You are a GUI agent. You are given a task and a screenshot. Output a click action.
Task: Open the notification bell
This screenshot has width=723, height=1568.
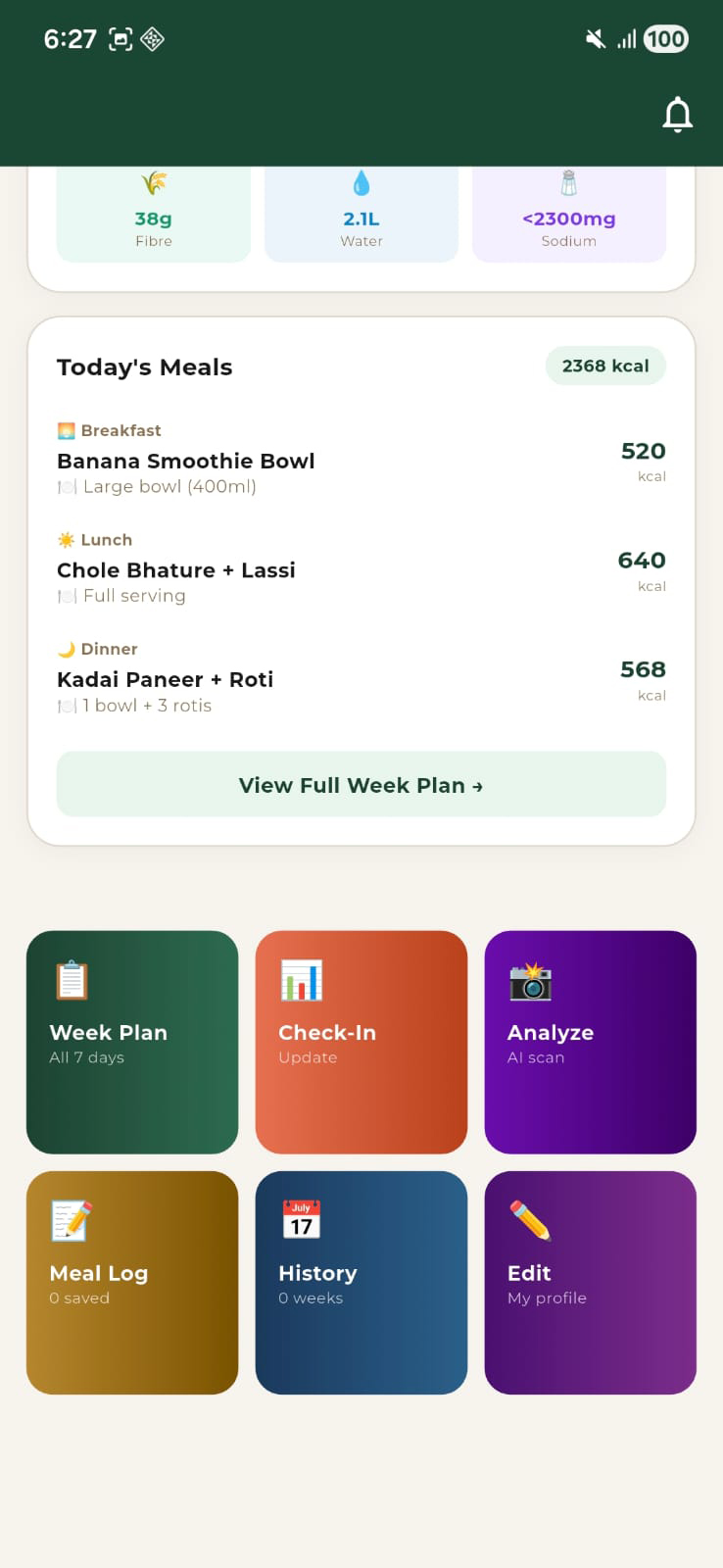coord(678,114)
